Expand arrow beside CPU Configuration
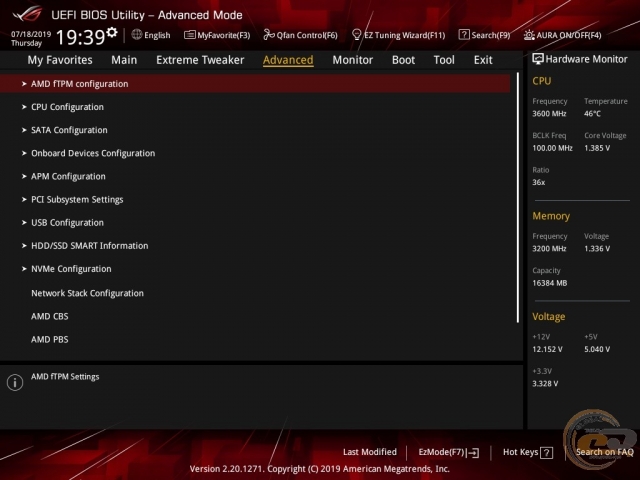The image size is (640, 480). coord(24,107)
